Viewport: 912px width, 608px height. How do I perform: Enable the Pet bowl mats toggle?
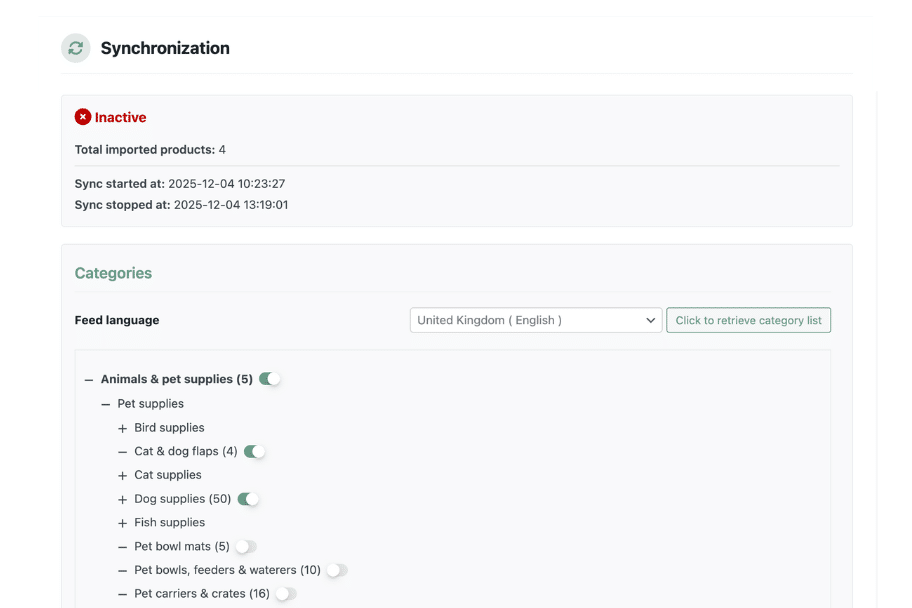pyautogui.click(x=245, y=547)
